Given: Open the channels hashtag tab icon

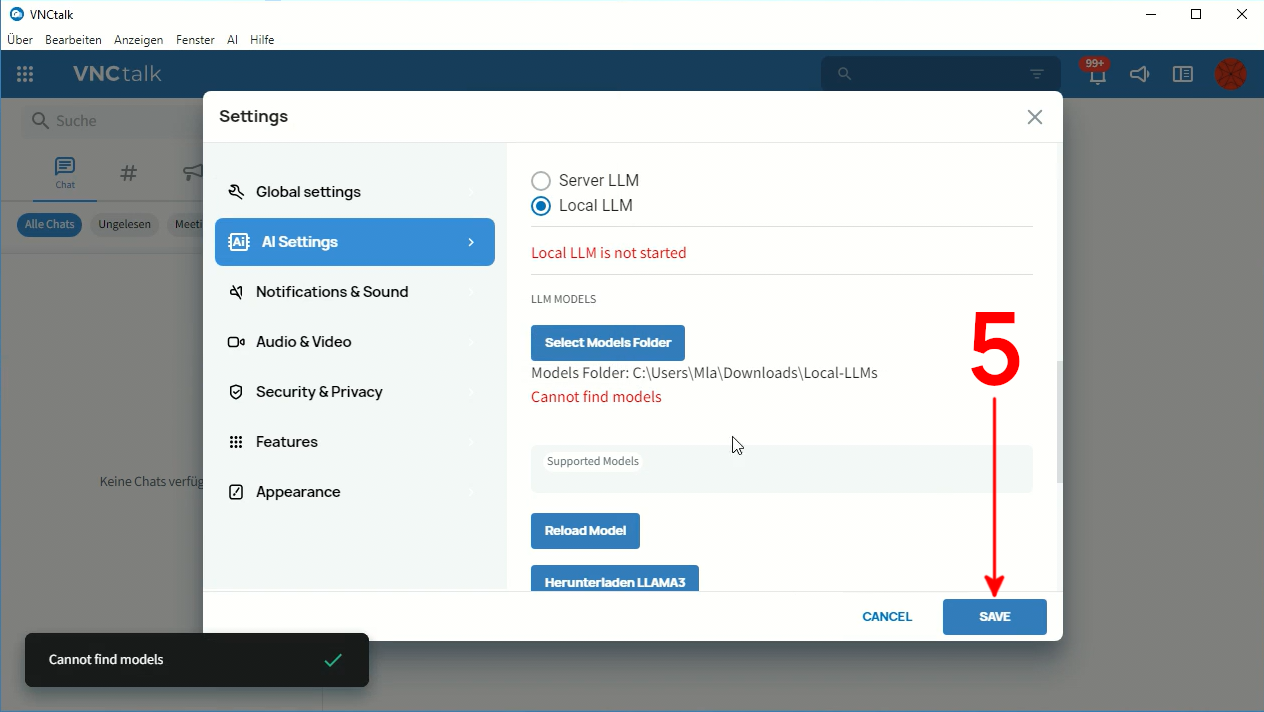Looking at the screenshot, I should [128, 173].
